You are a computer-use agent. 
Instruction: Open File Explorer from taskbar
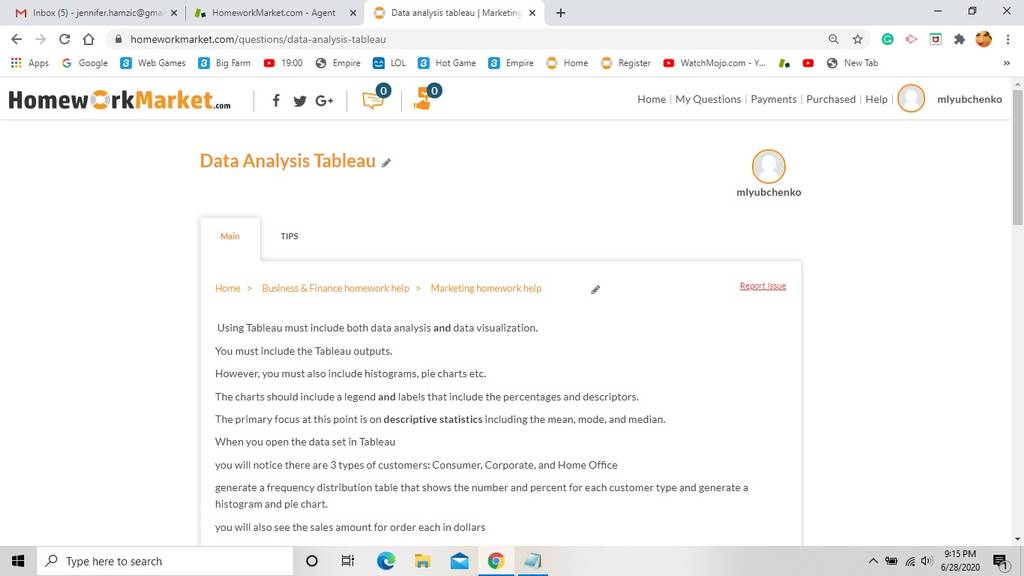[x=422, y=561]
